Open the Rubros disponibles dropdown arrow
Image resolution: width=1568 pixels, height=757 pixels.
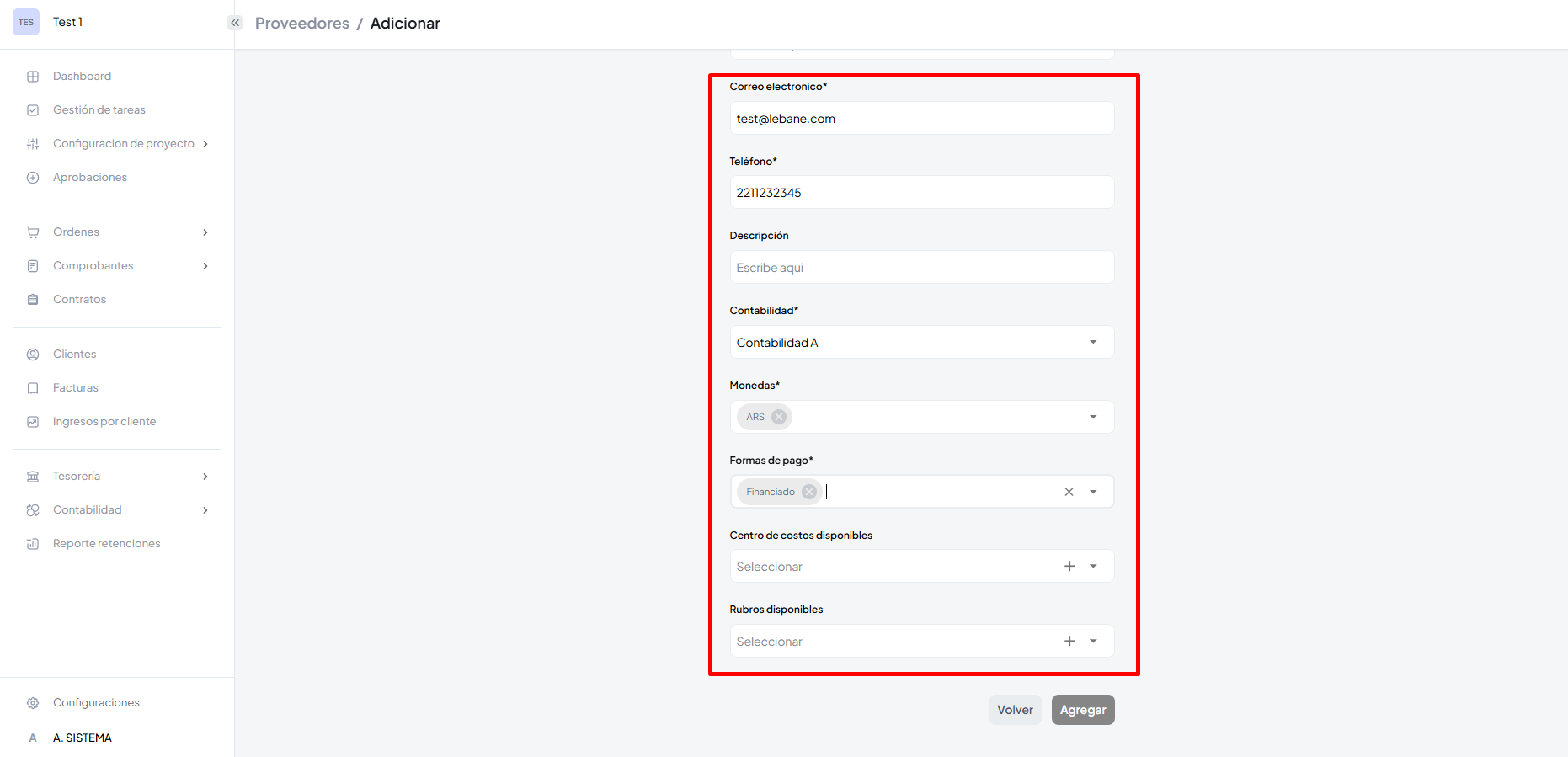click(1093, 642)
